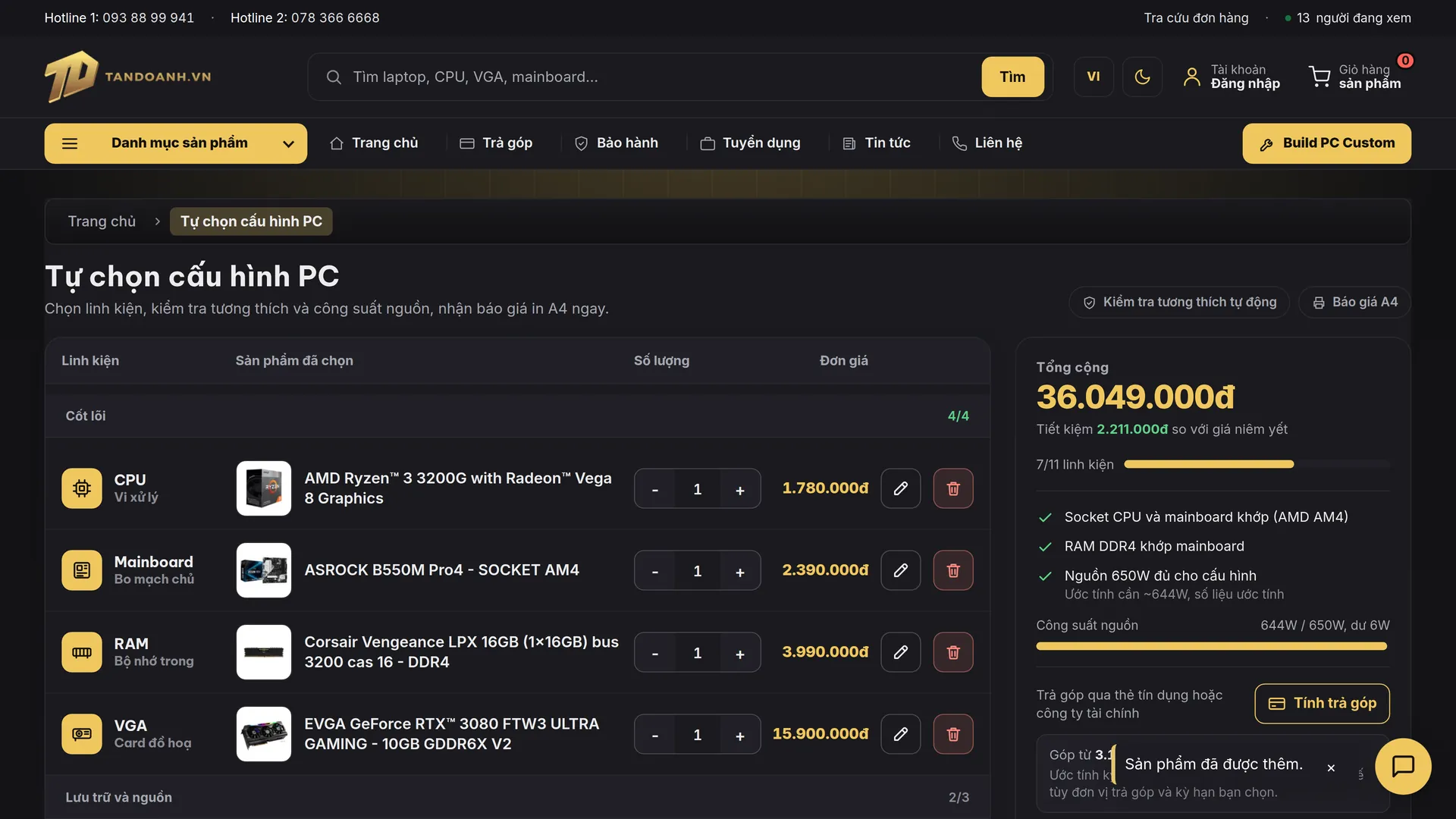Open the Liên hệ menu item
This screenshot has height=819, width=1456.
point(987,143)
